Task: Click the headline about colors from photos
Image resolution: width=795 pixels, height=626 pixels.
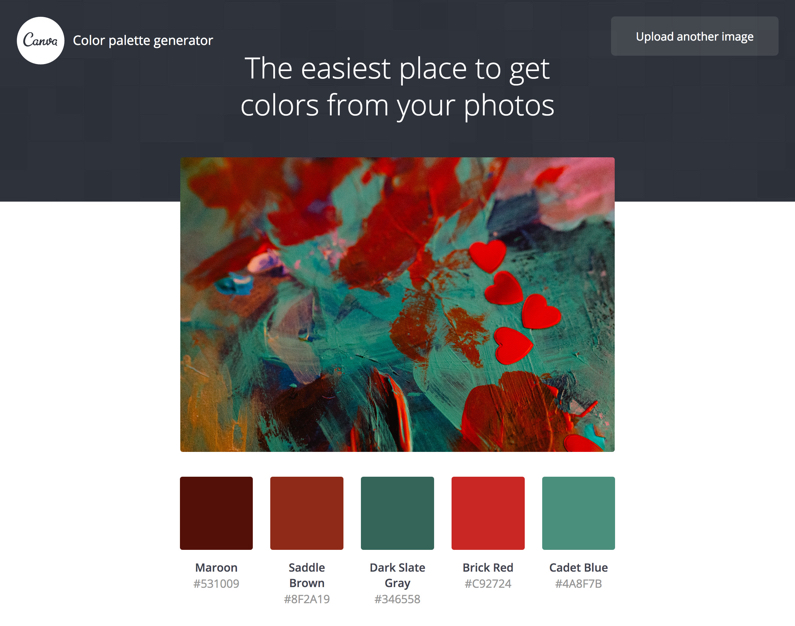Action: pos(398,87)
